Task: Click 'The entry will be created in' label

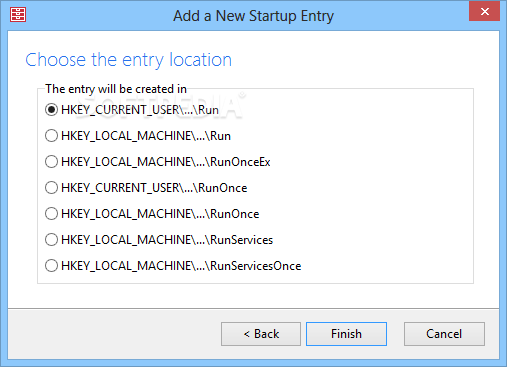Action: [116, 89]
